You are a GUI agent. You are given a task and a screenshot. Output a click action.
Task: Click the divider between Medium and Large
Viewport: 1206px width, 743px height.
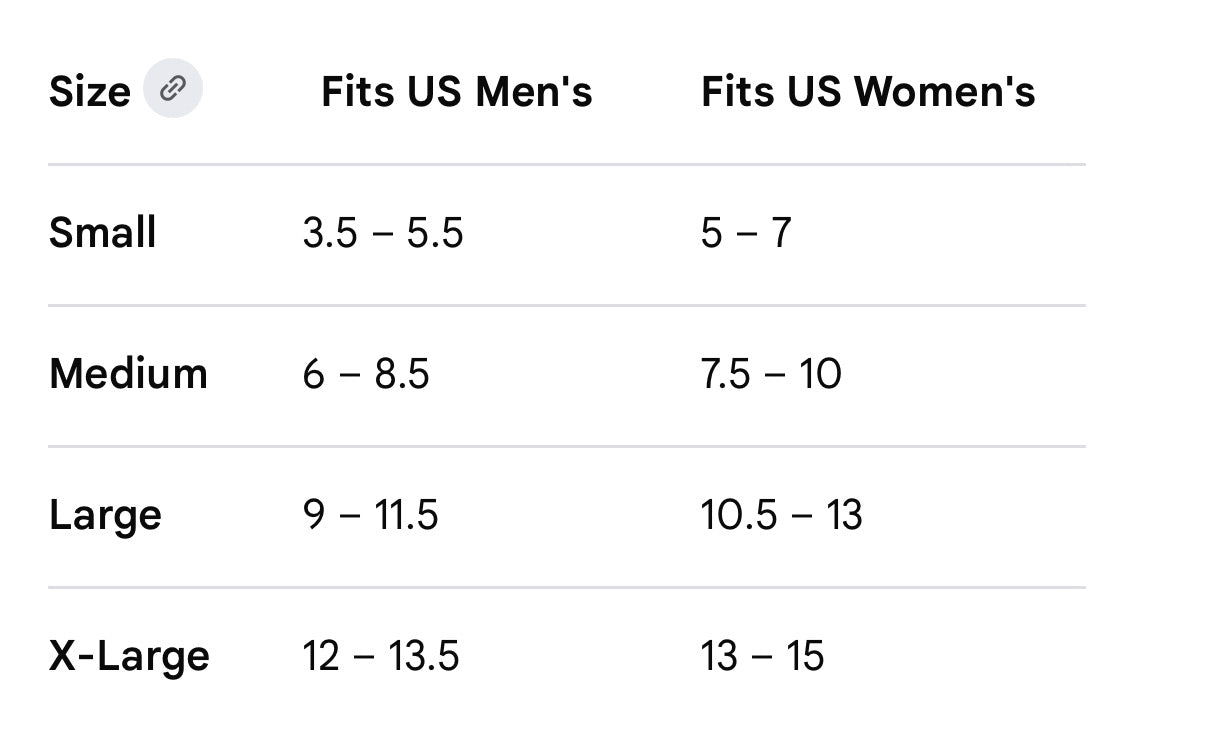tap(567, 446)
